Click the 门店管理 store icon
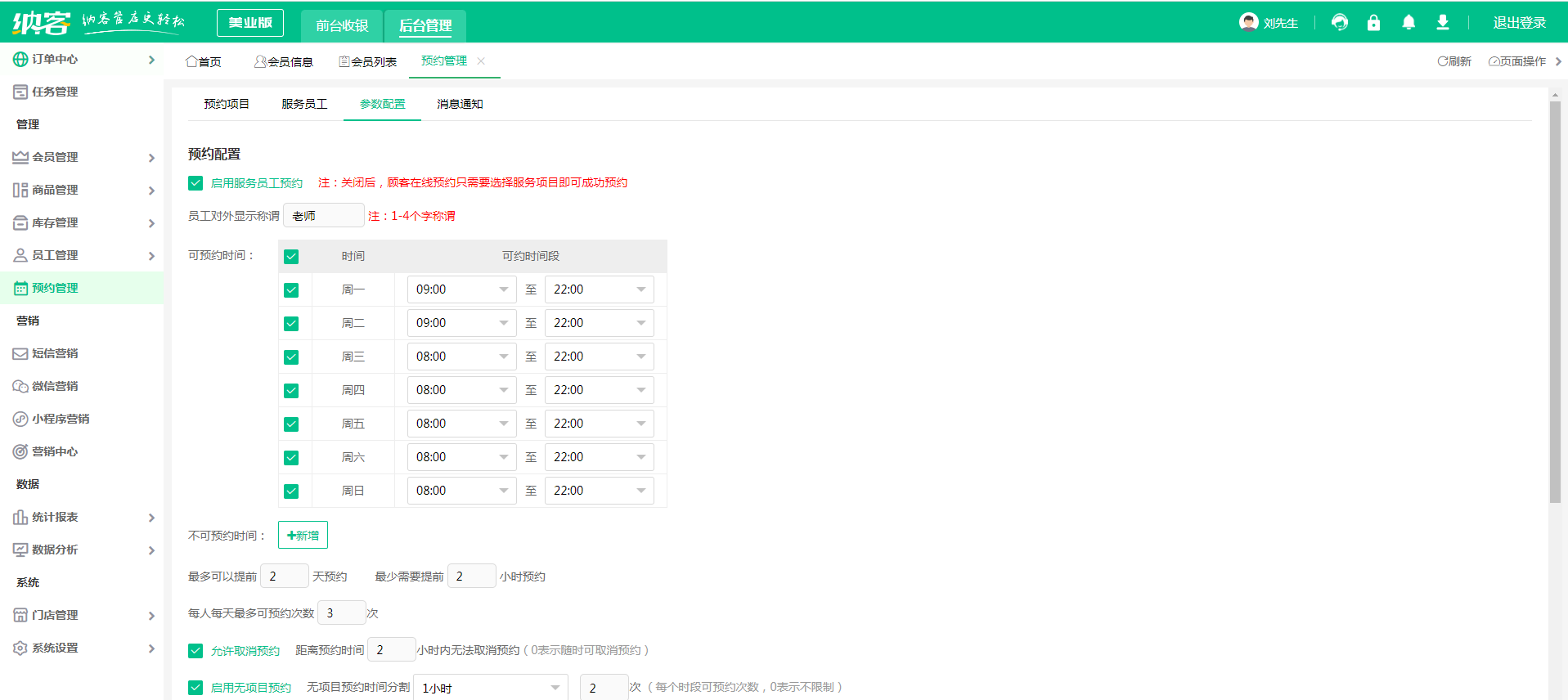The width and height of the screenshot is (1568, 700). point(20,615)
